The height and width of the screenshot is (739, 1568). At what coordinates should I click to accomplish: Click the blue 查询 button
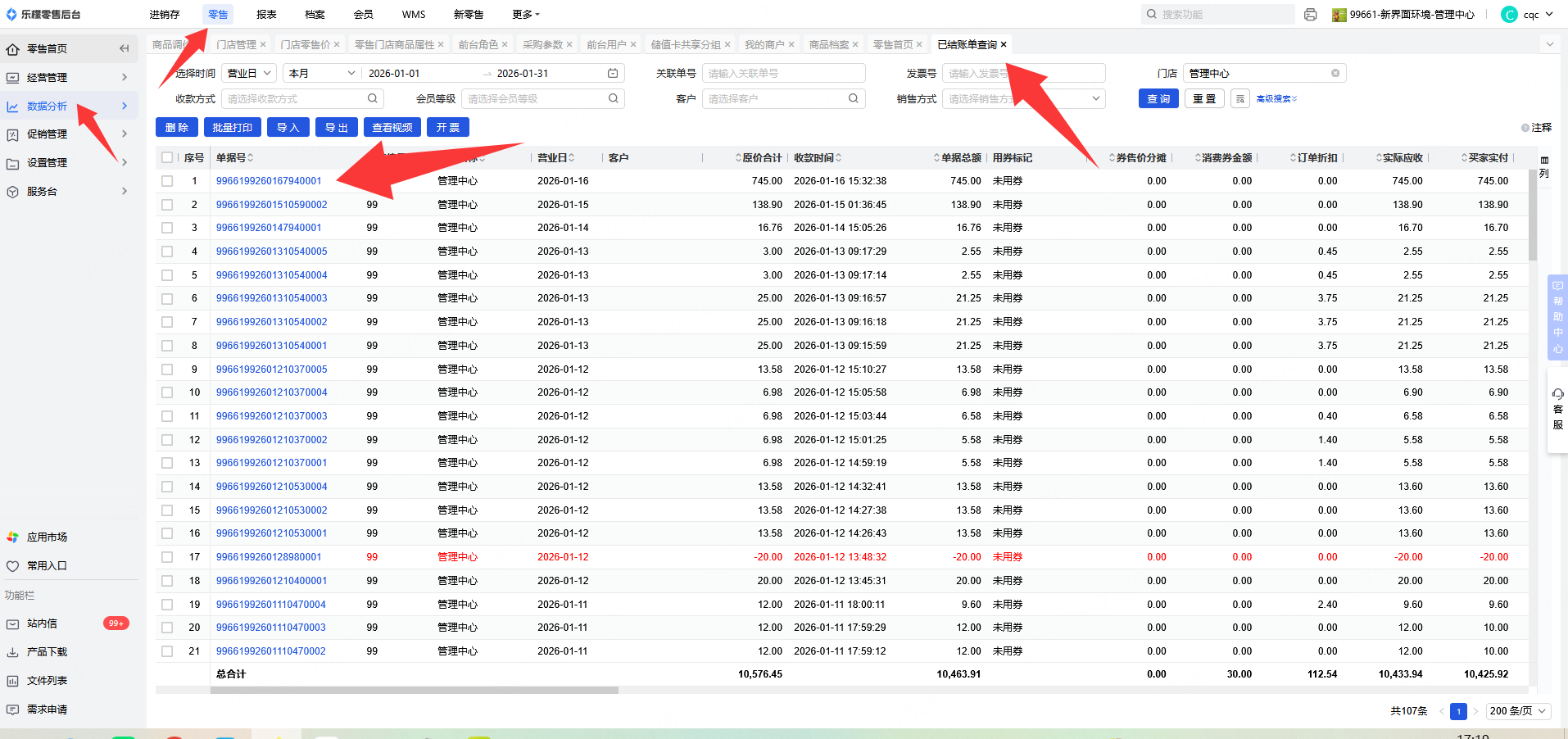1158,99
